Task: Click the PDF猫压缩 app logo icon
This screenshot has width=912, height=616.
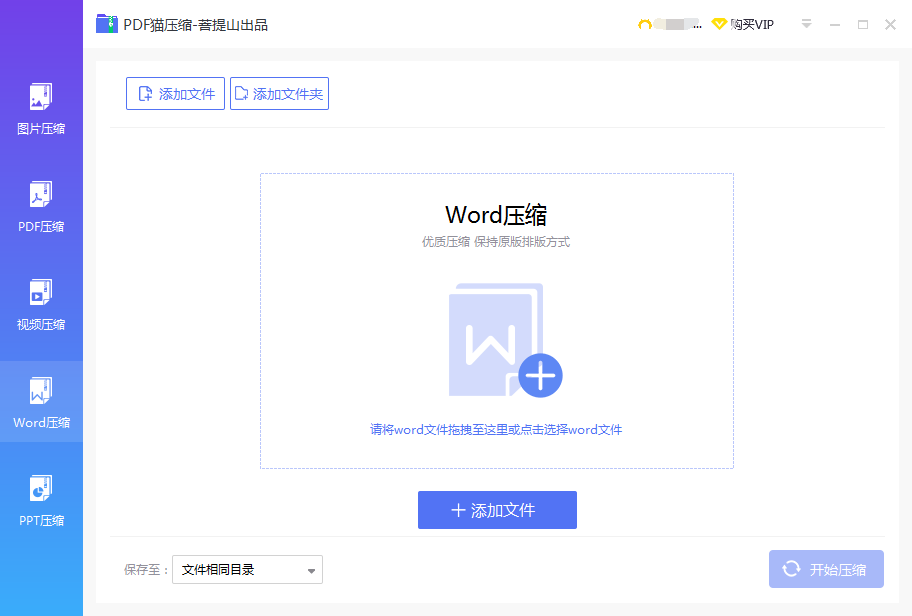Action: pyautogui.click(x=106, y=24)
